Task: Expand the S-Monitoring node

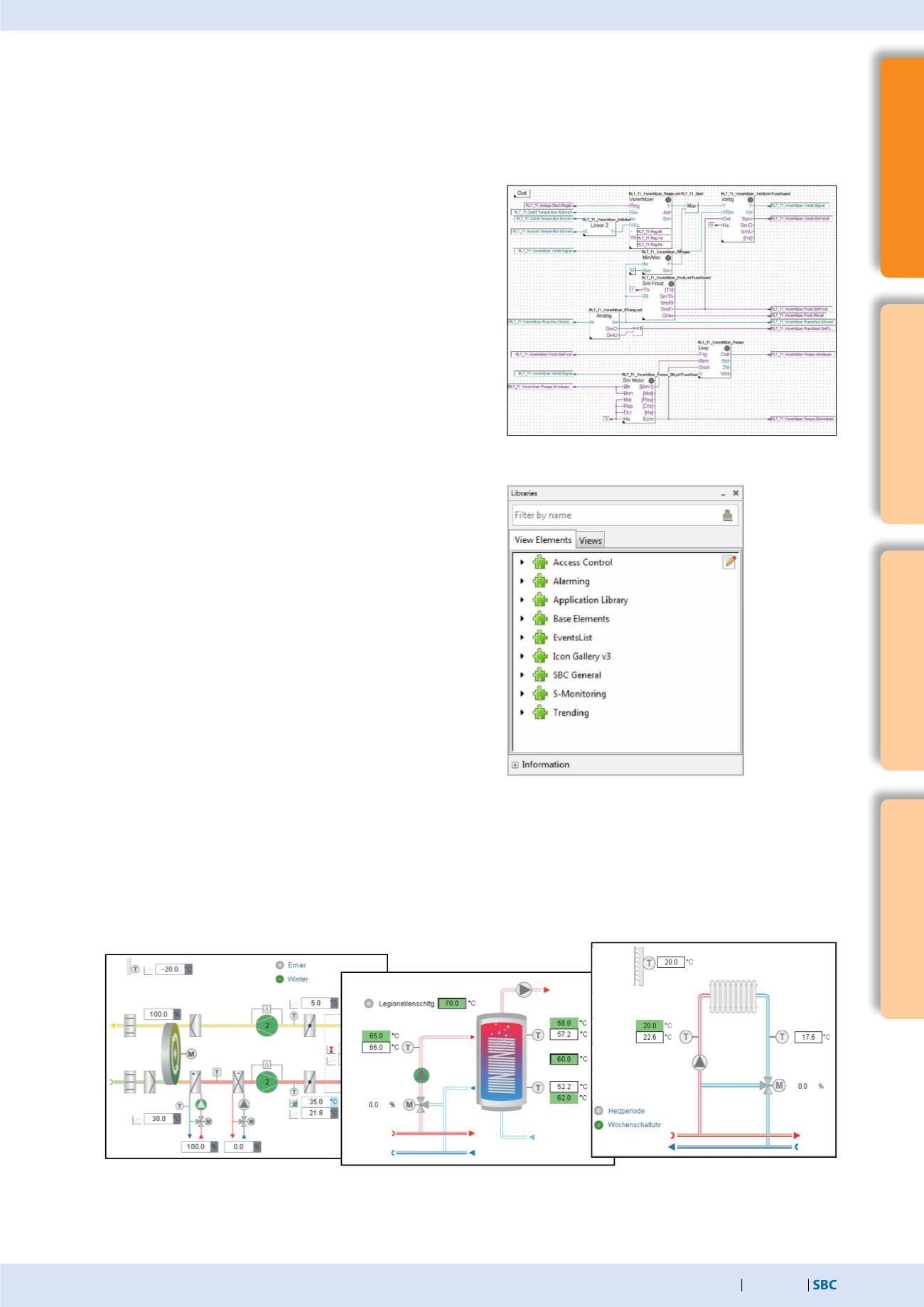Action: click(x=522, y=694)
